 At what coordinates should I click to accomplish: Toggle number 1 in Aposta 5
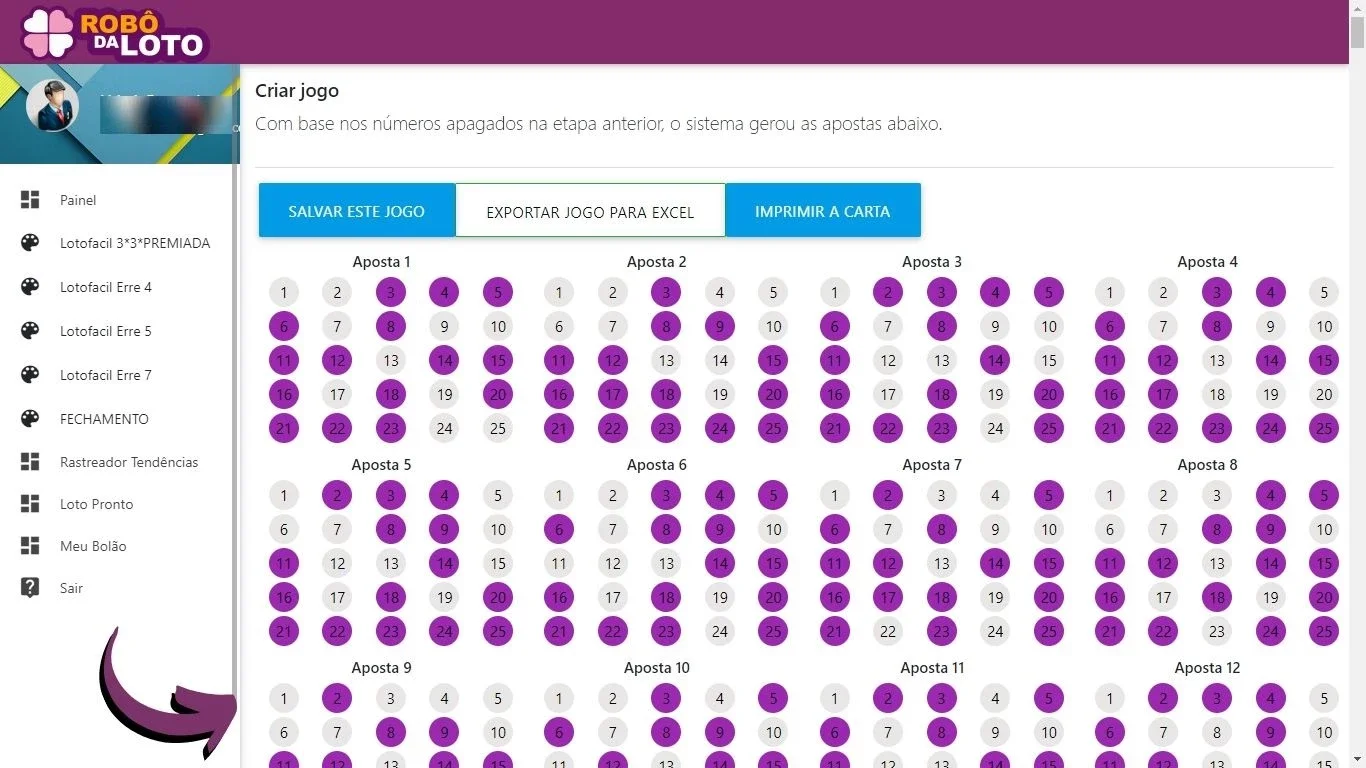click(284, 496)
